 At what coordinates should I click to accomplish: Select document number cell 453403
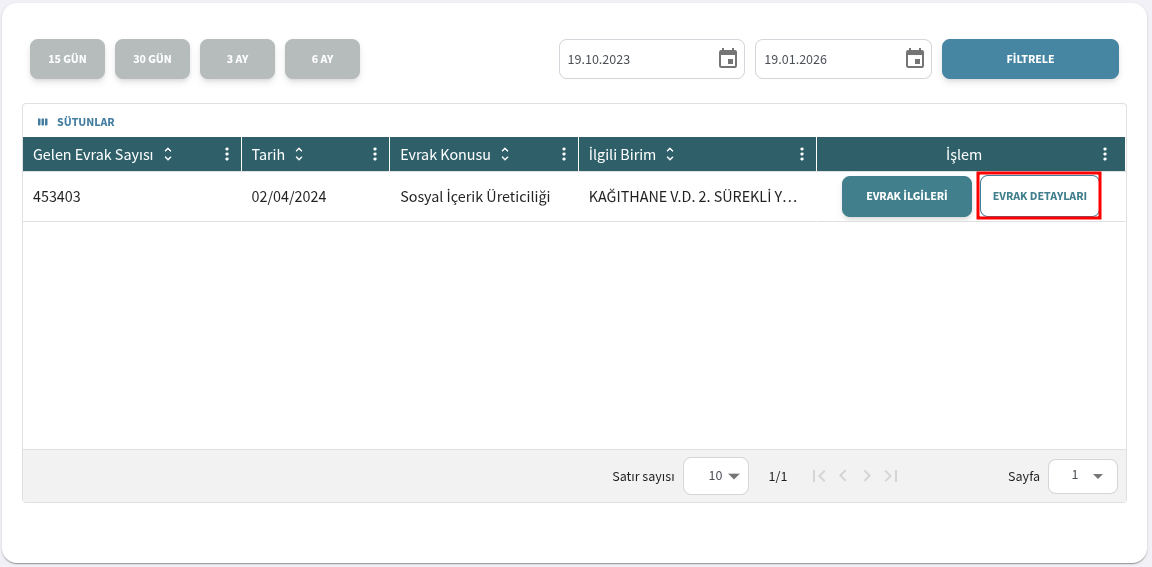click(x=132, y=197)
